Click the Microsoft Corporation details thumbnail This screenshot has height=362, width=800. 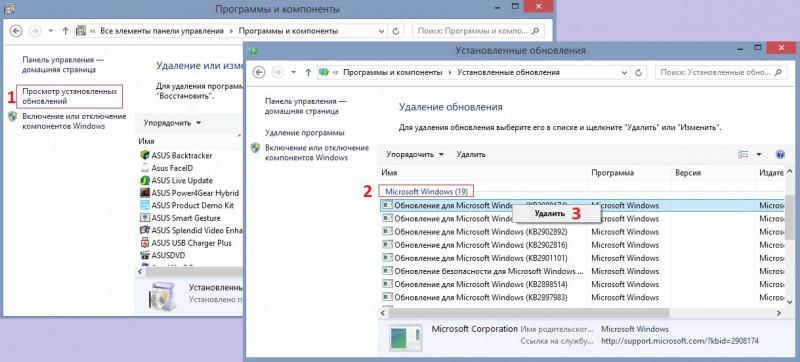406,338
